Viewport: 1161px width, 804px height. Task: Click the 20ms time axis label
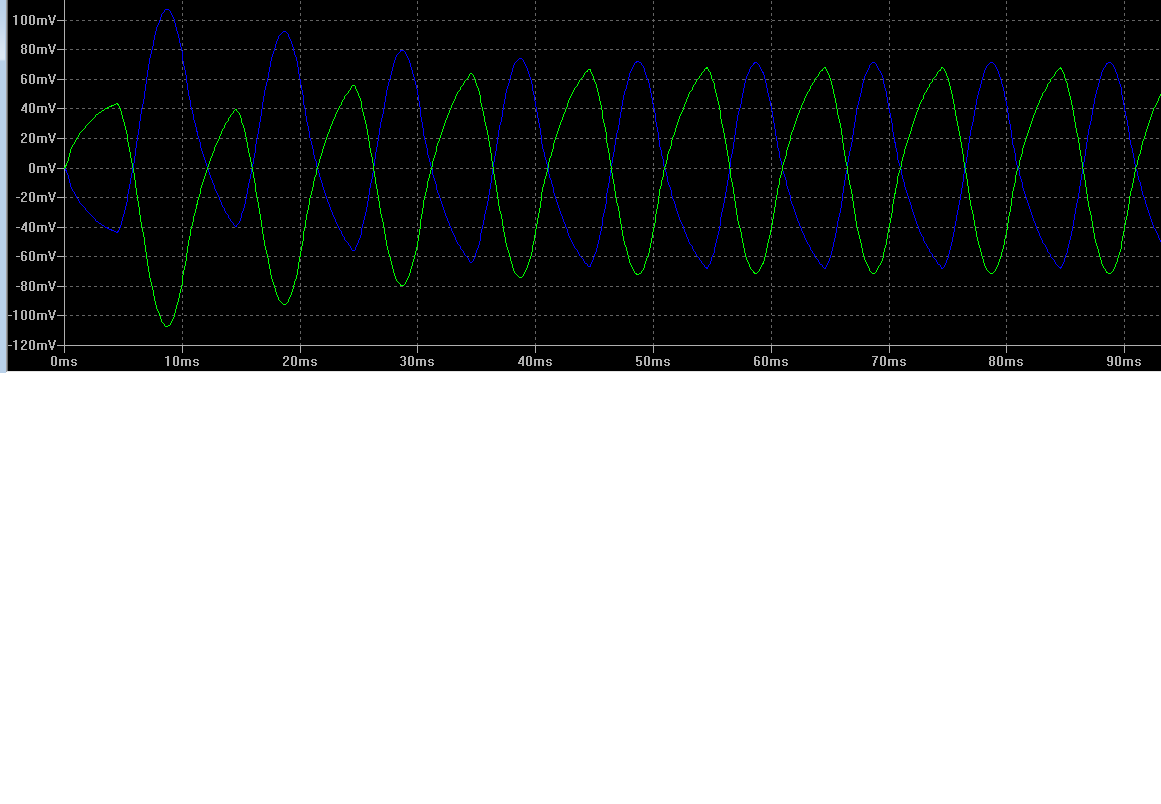click(300, 361)
